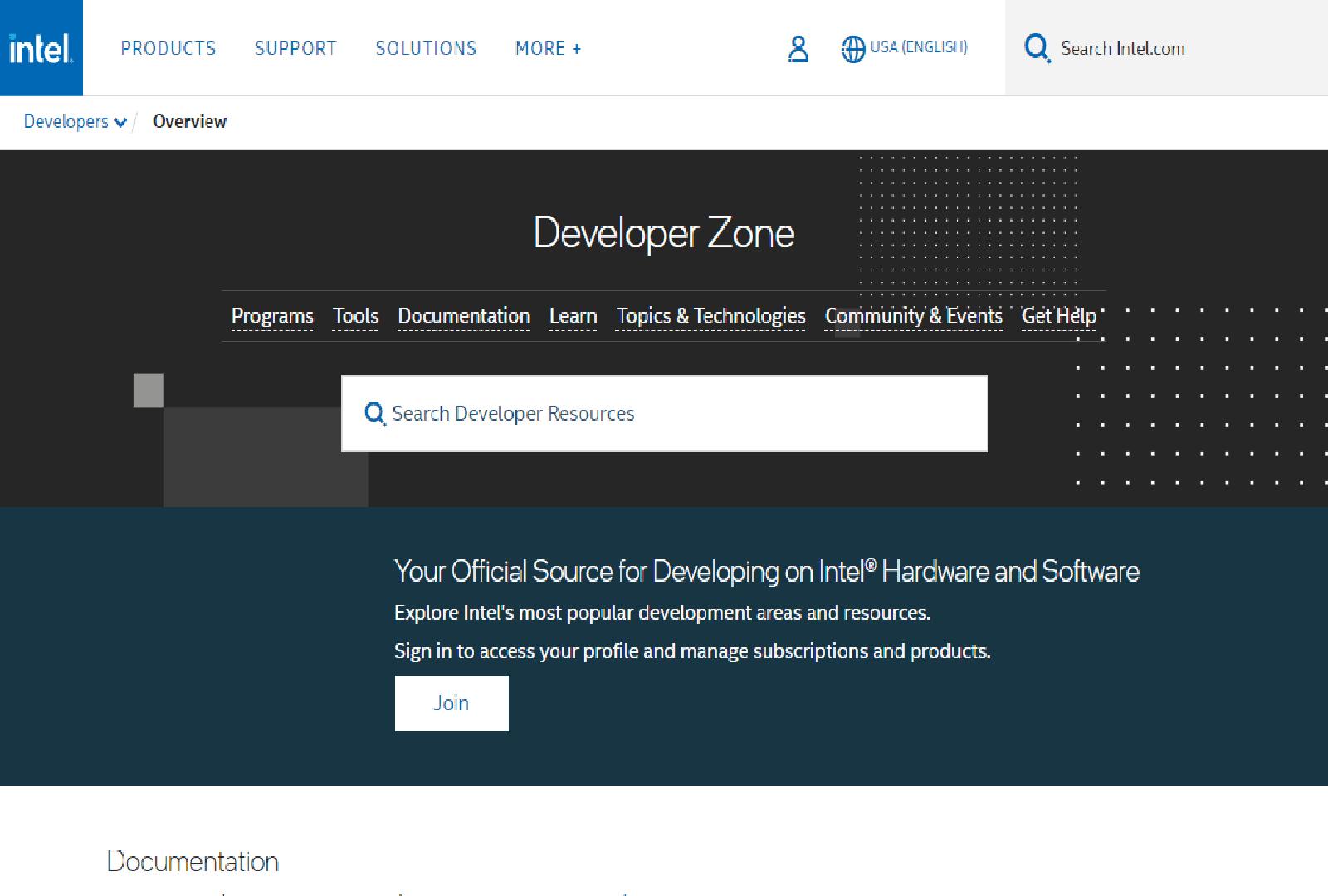1328x896 pixels.
Task: Open the Learn link
Action: (573, 316)
